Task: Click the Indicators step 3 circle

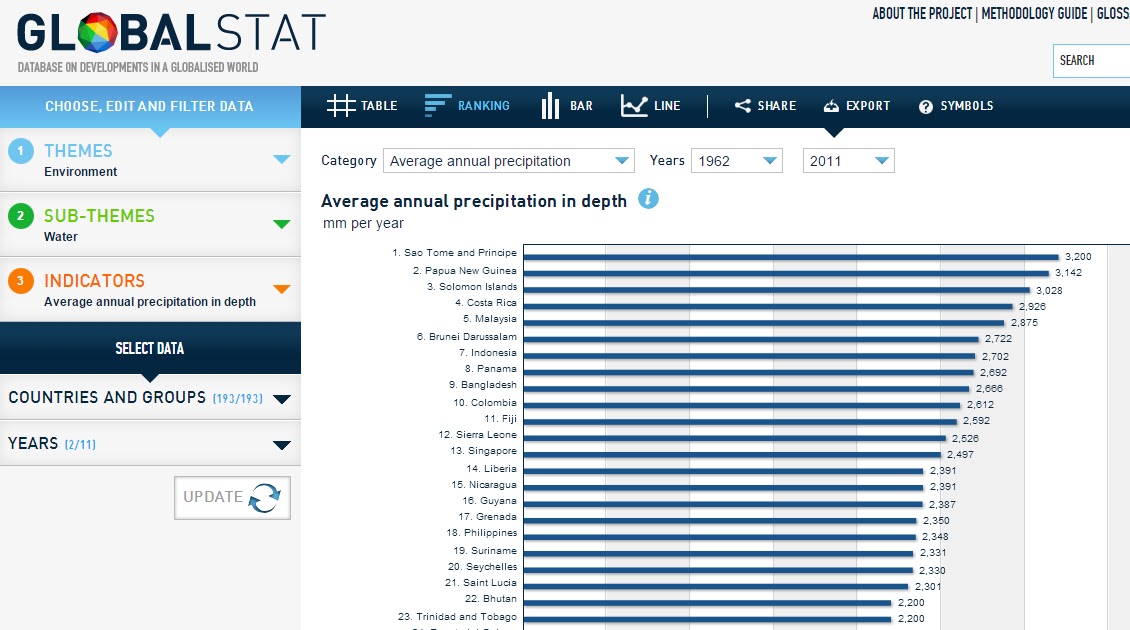Action: (21, 280)
